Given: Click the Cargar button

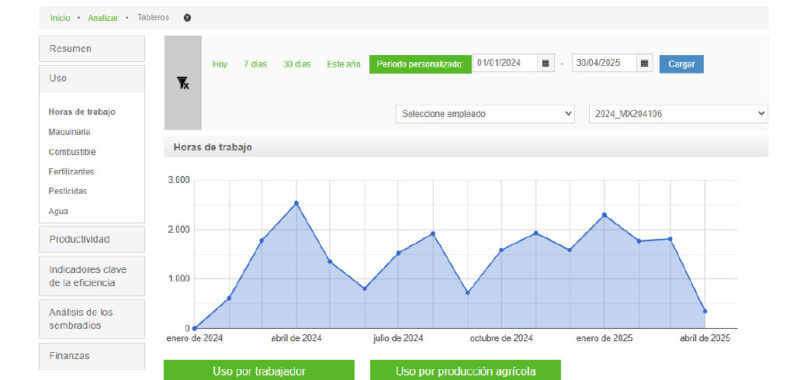Looking at the screenshot, I should [x=681, y=64].
